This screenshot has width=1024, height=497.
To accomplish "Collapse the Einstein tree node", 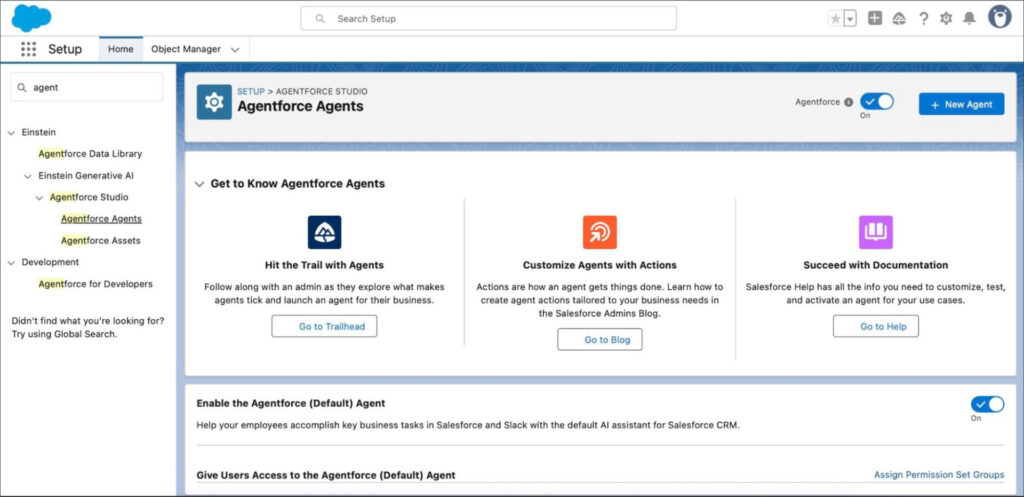I will [11, 132].
